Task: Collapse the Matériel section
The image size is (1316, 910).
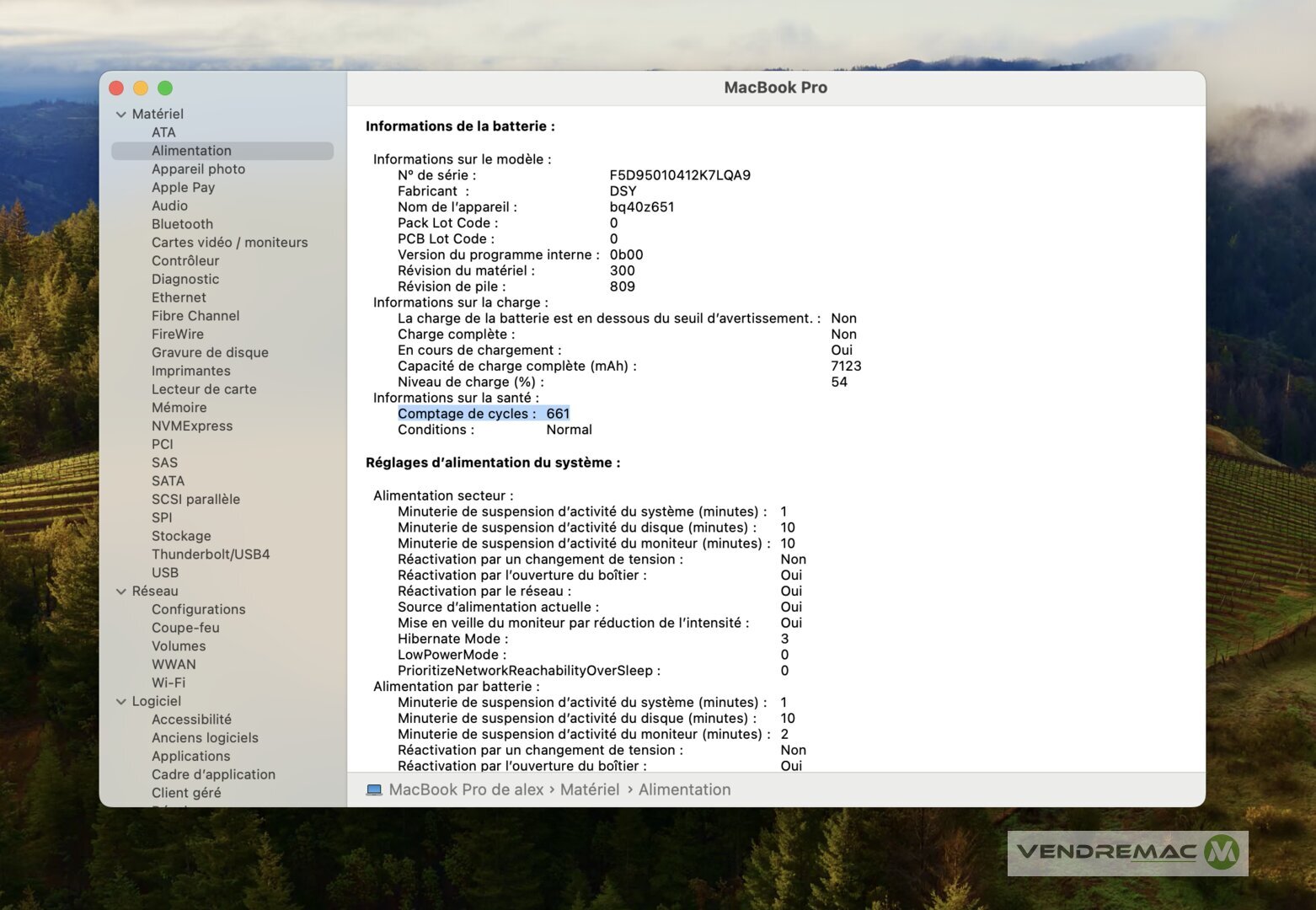Action: pos(121,115)
